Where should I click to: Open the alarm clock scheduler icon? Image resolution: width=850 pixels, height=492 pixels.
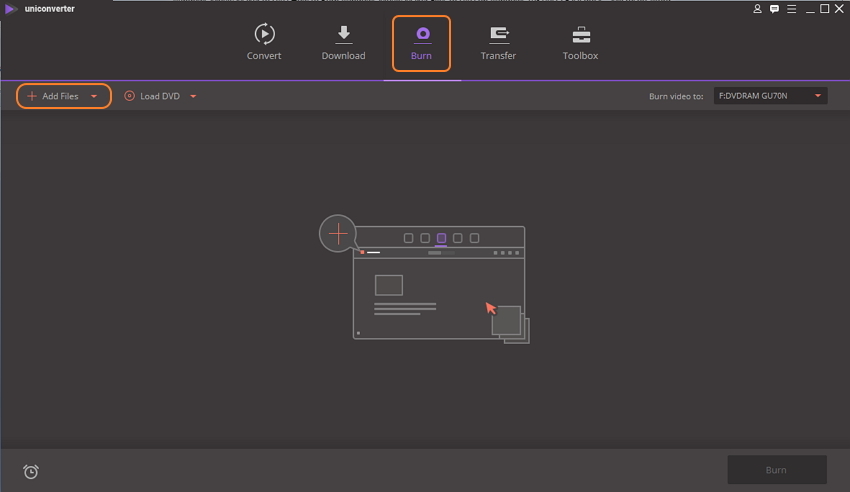[31, 471]
